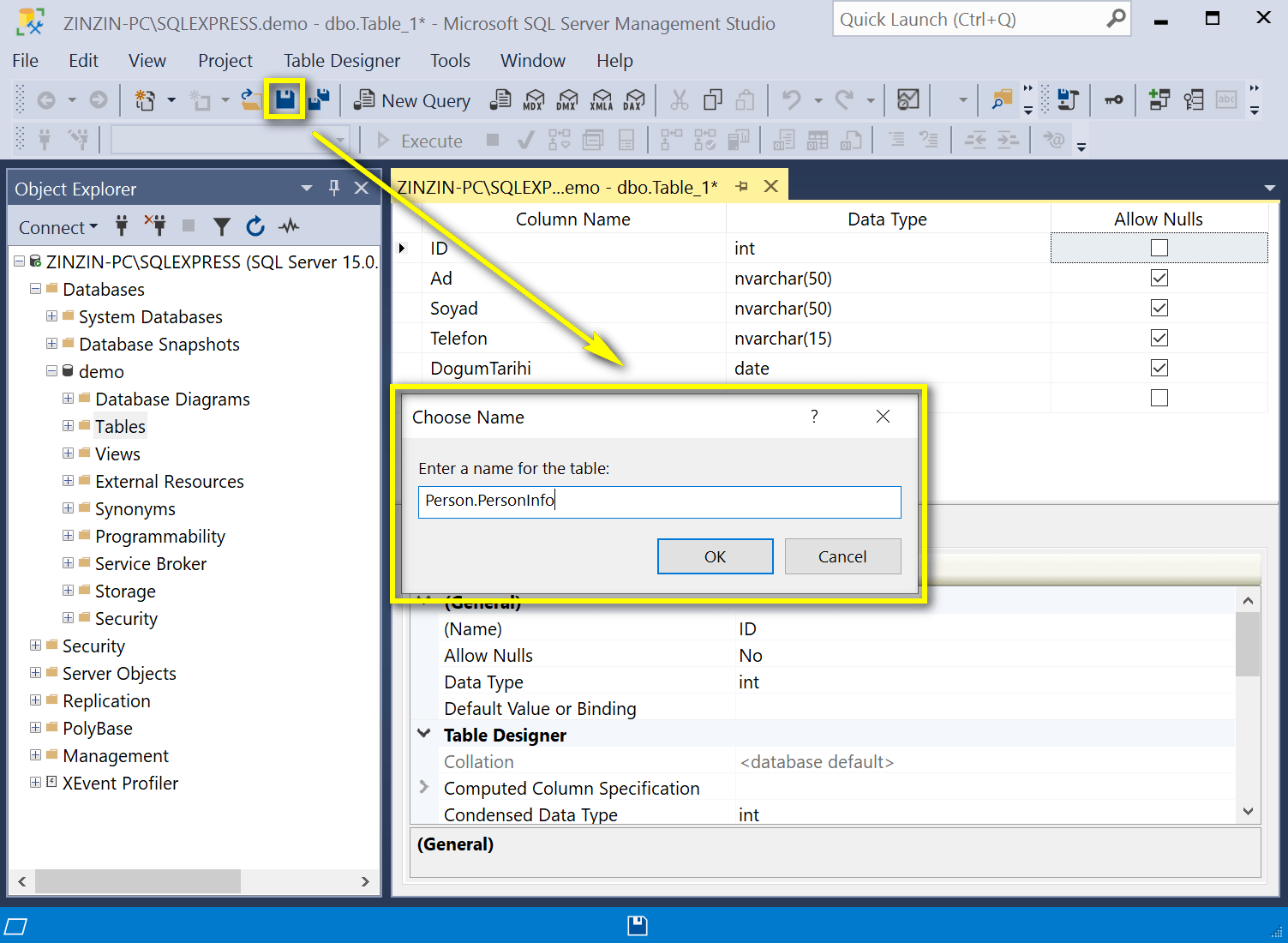Click the dialog help question mark

814,417
